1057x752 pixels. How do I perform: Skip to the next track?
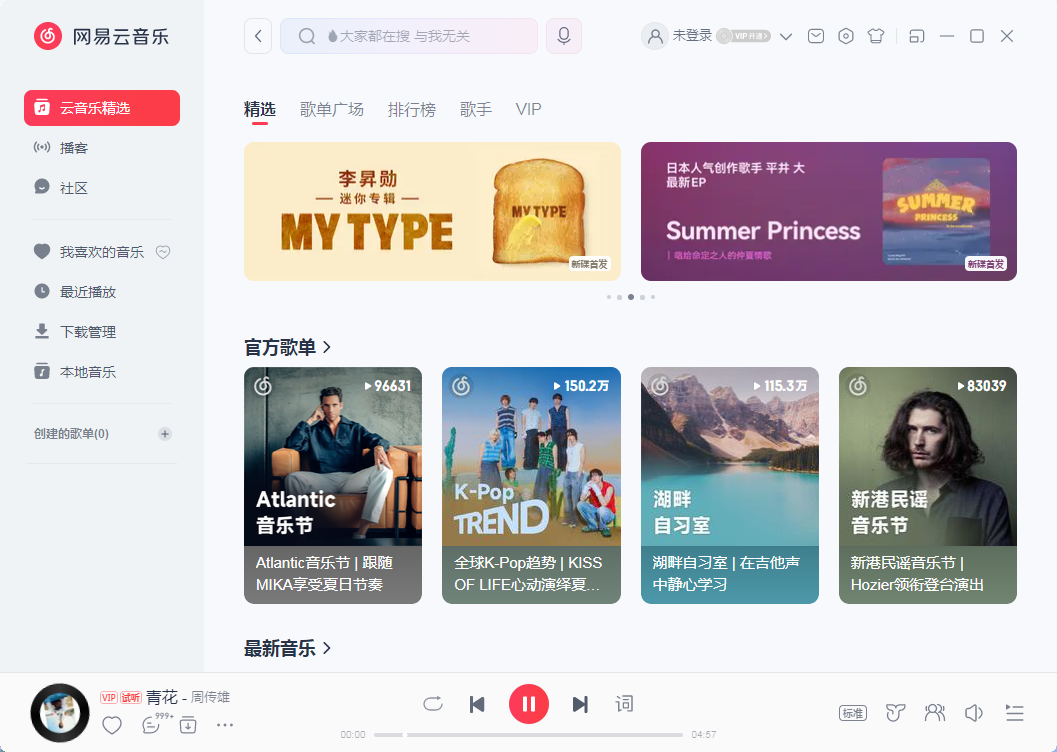pyautogui.click(x=580, y=704)
